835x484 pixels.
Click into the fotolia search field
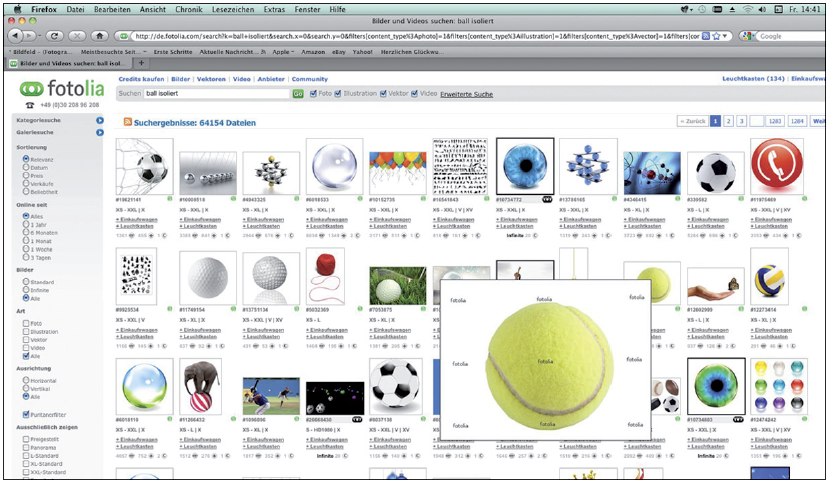click(217, 93)
